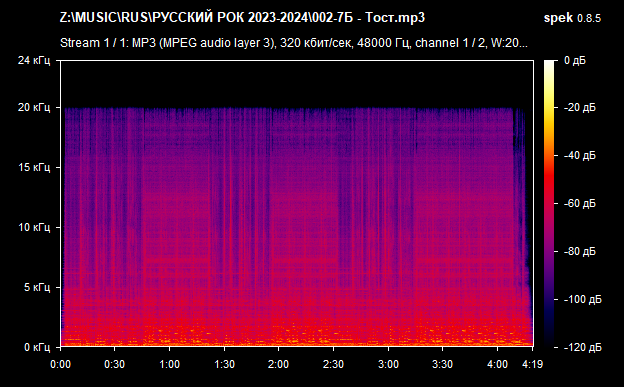Click the 2:00 time axis label
624x387 pixels.
pyautogui.click(x=278, y=364)
